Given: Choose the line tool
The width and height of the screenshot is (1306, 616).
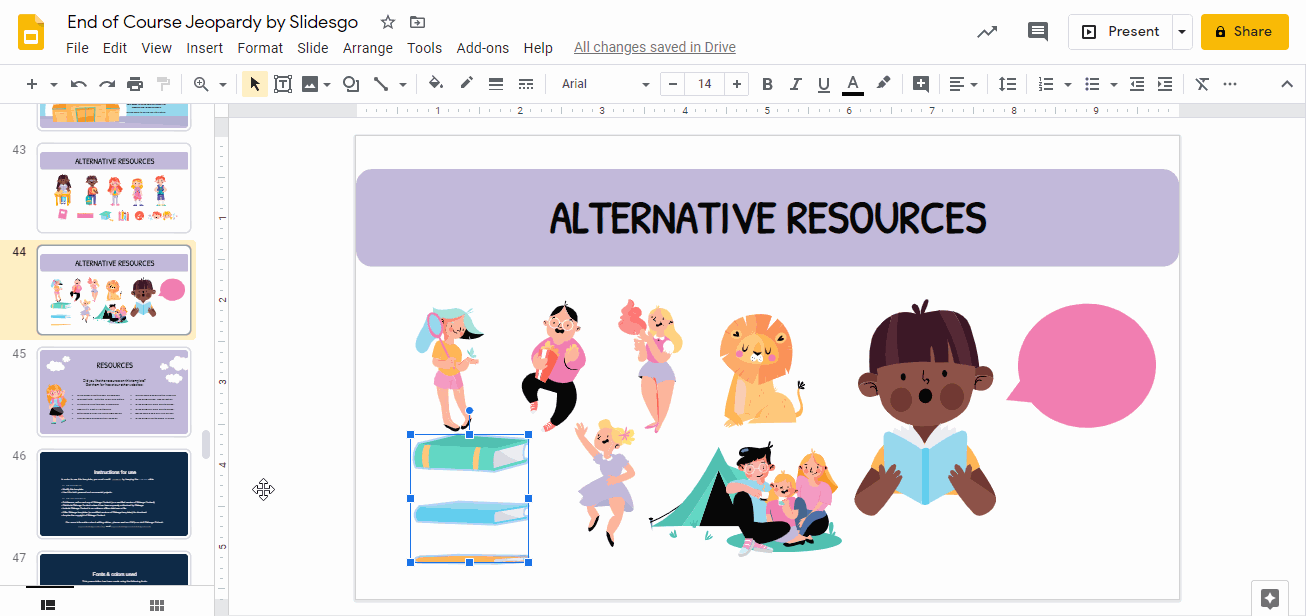Looking at the screenshot, I should (x=381, y=84).
